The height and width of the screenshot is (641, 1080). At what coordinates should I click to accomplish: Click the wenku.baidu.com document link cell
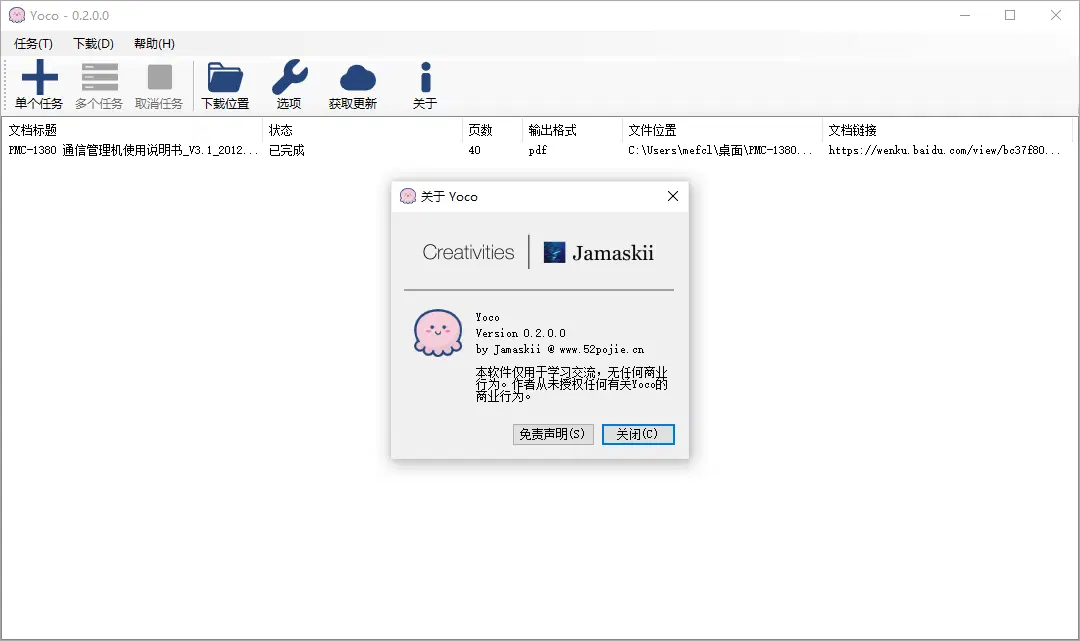point(944,150)
